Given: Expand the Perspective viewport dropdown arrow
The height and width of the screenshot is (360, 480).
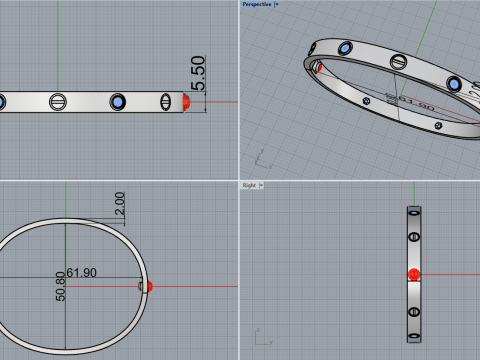Looking at the screenshot, I should [x=277, y=4].
